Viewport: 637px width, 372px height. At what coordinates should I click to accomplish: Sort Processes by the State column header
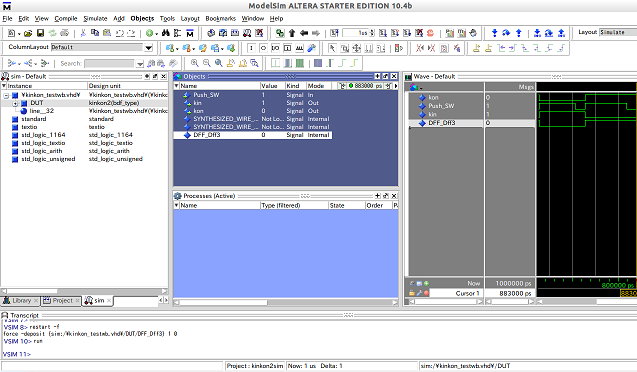coord(347,205)
